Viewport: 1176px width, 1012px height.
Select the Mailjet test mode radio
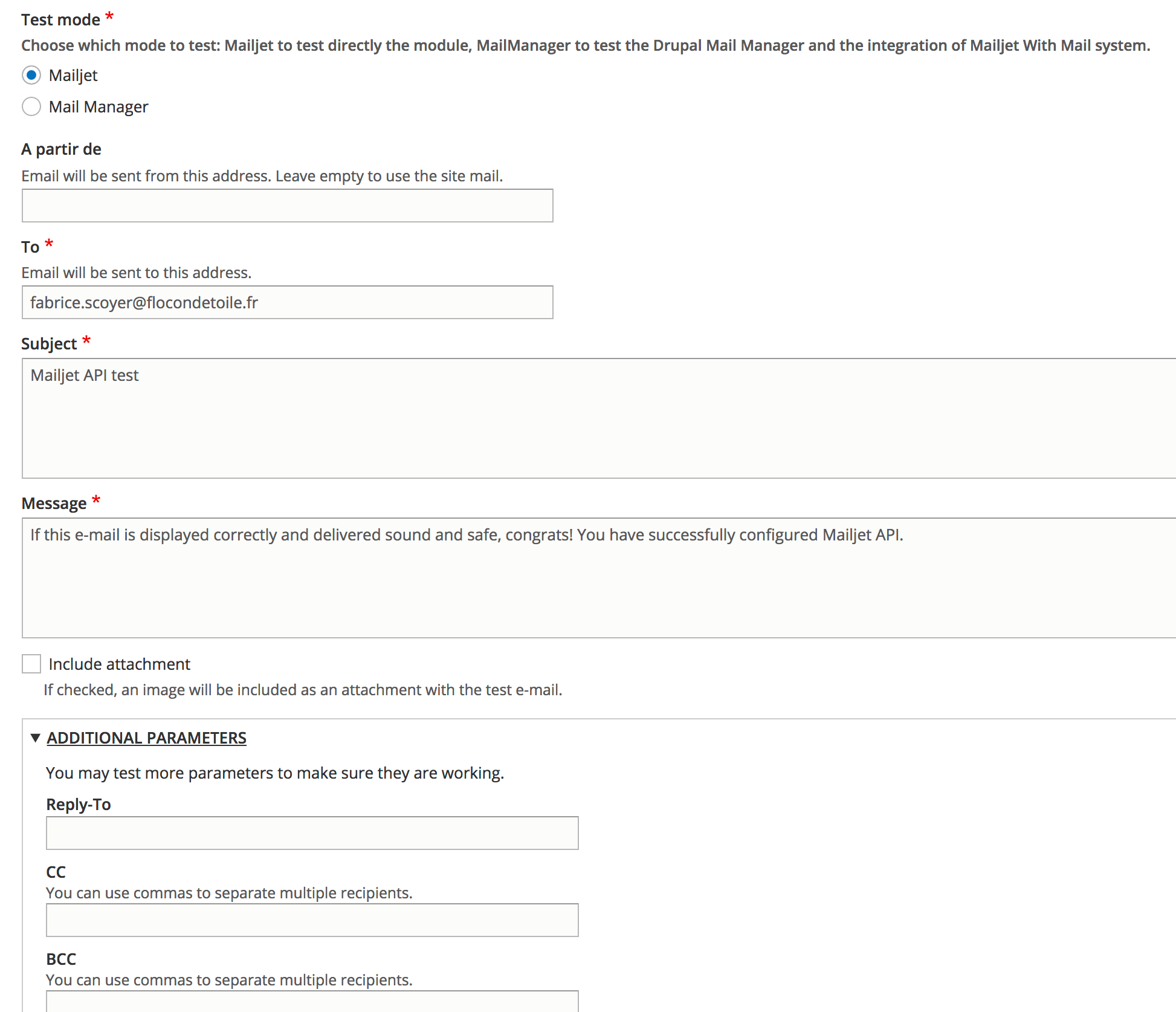click(31, 76)
